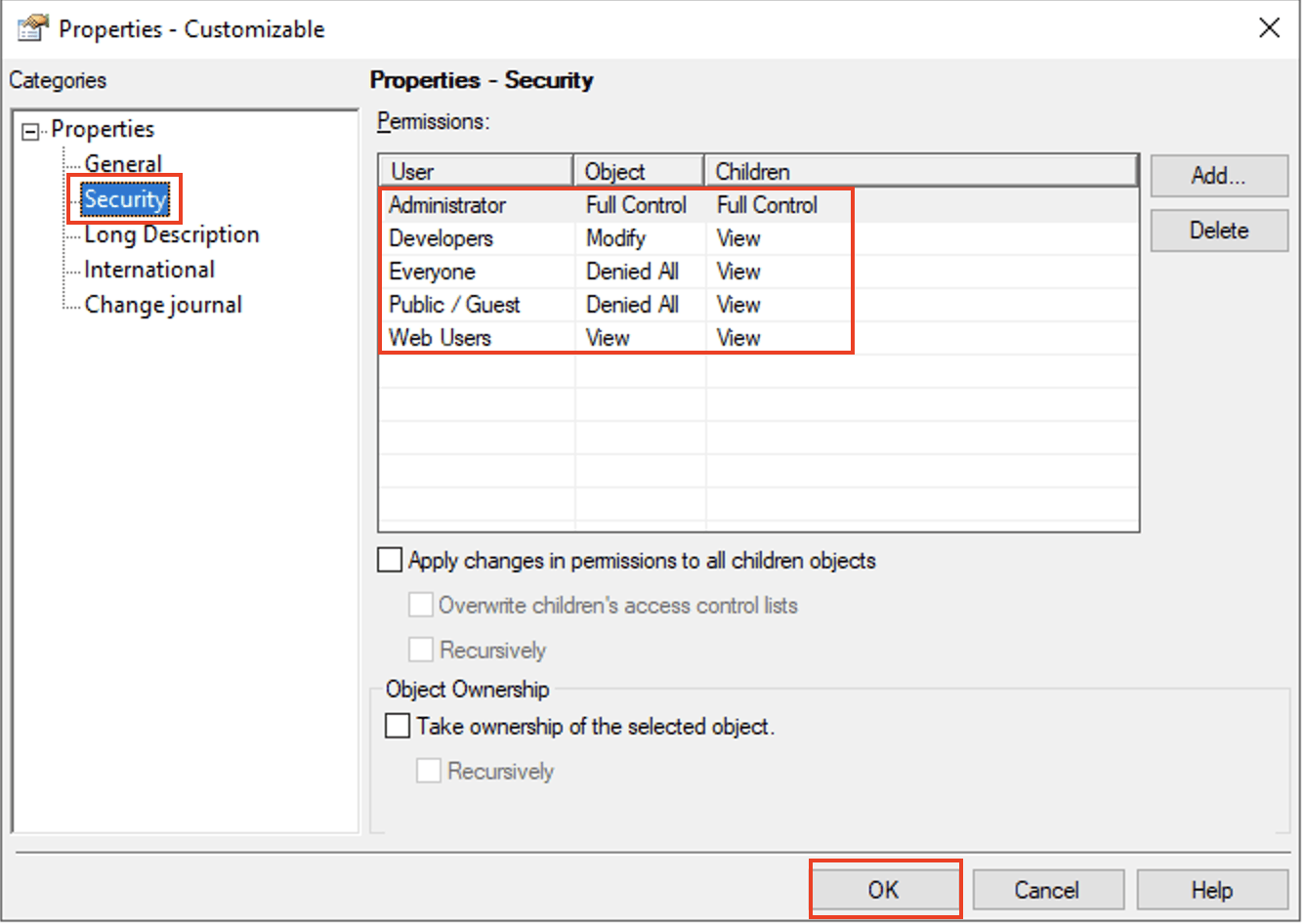
Task: Click the Properties dialog title icon
Action: tap(32, 28)
